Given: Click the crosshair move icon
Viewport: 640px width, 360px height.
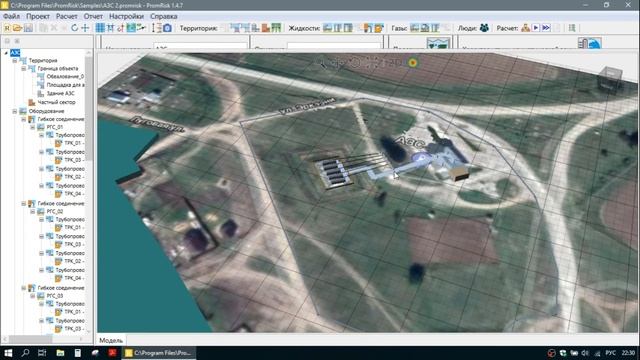Looking at the screenshot, I should 85,28.
